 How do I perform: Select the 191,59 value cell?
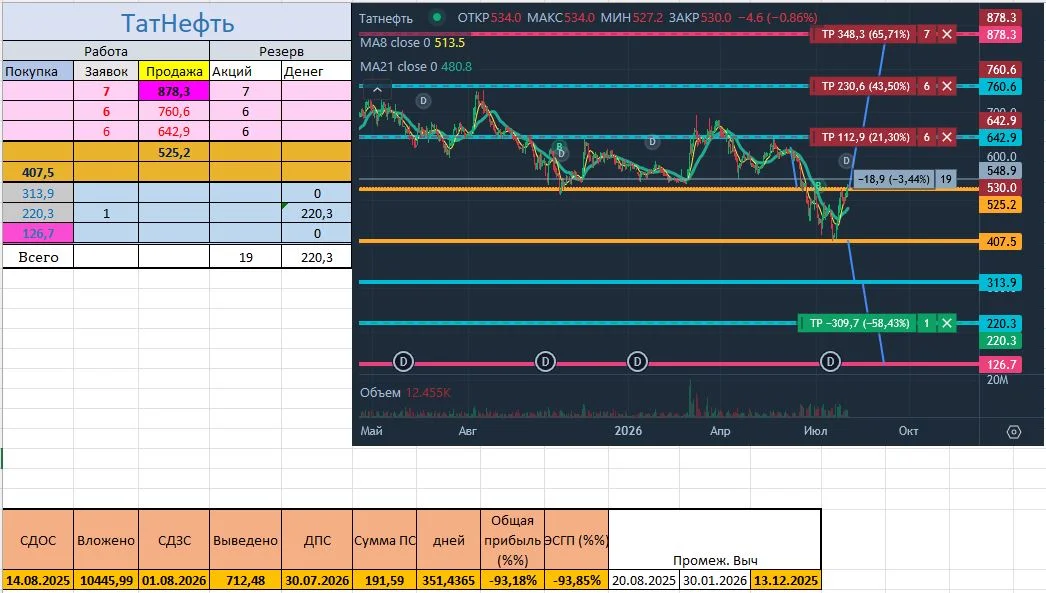pyautogui.click(x=384, y=580)
